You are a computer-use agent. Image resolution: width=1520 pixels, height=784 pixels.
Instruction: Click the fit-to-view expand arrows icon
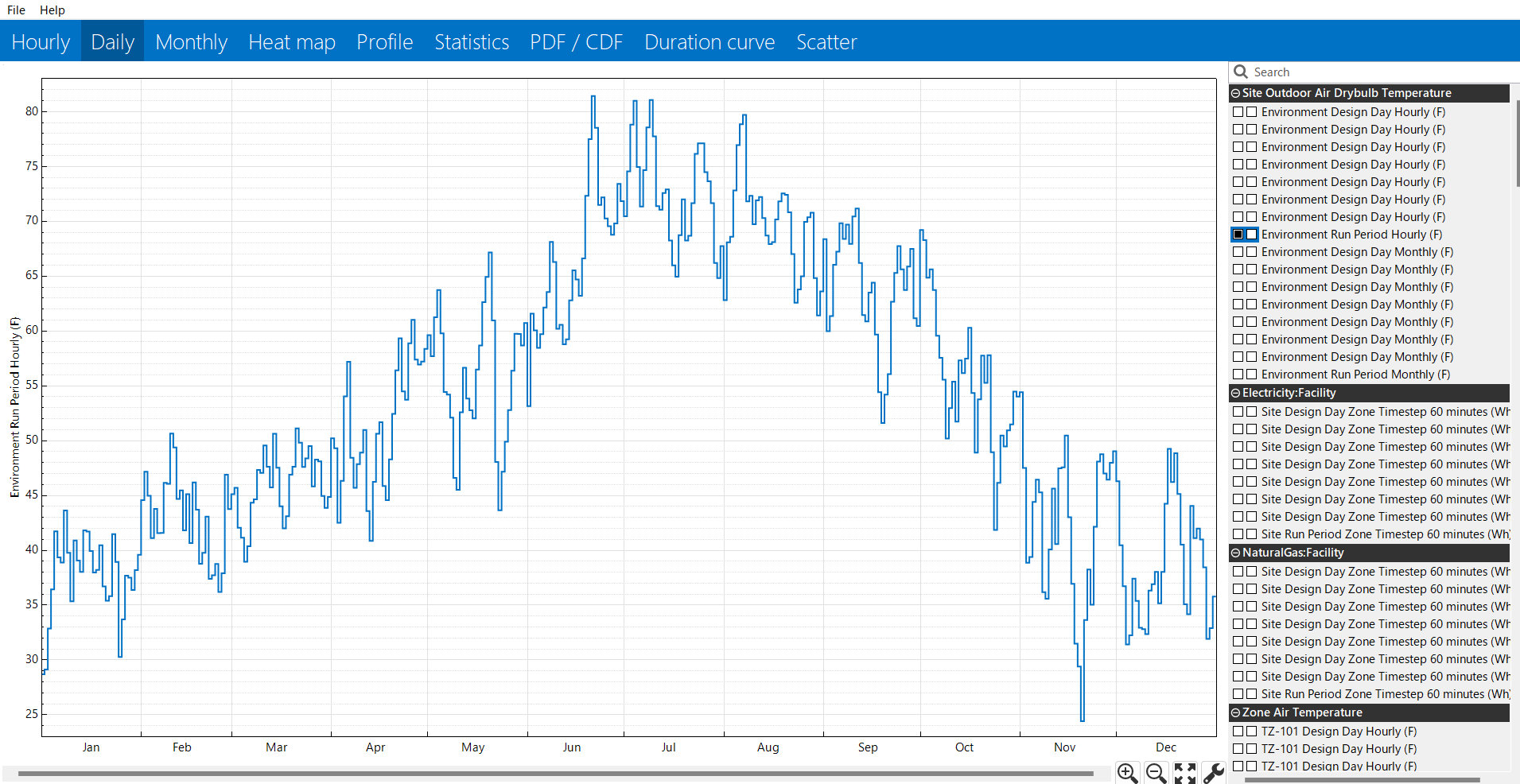pyautogui.click(x=1185, y=773)
